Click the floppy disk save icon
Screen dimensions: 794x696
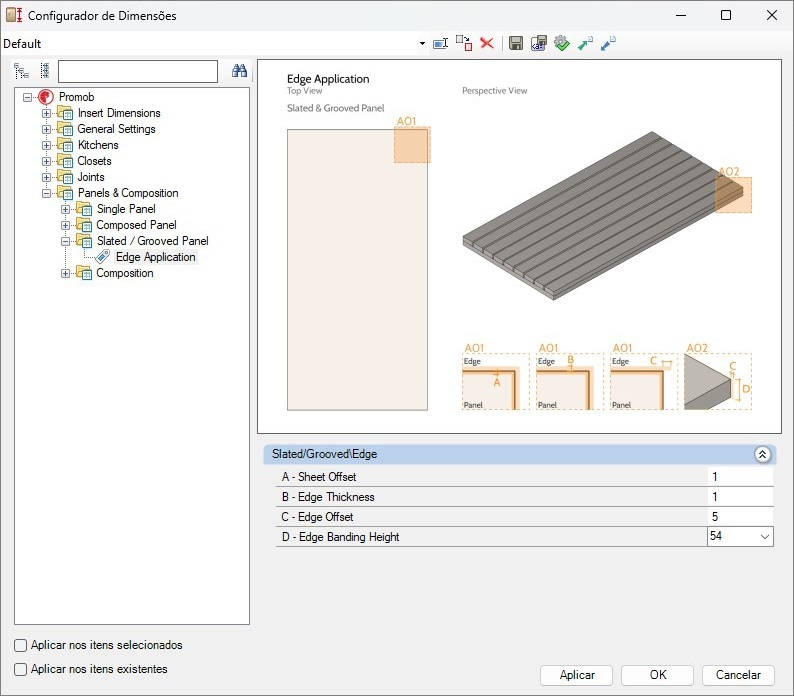pyautogui.click(x=515, y=43)
